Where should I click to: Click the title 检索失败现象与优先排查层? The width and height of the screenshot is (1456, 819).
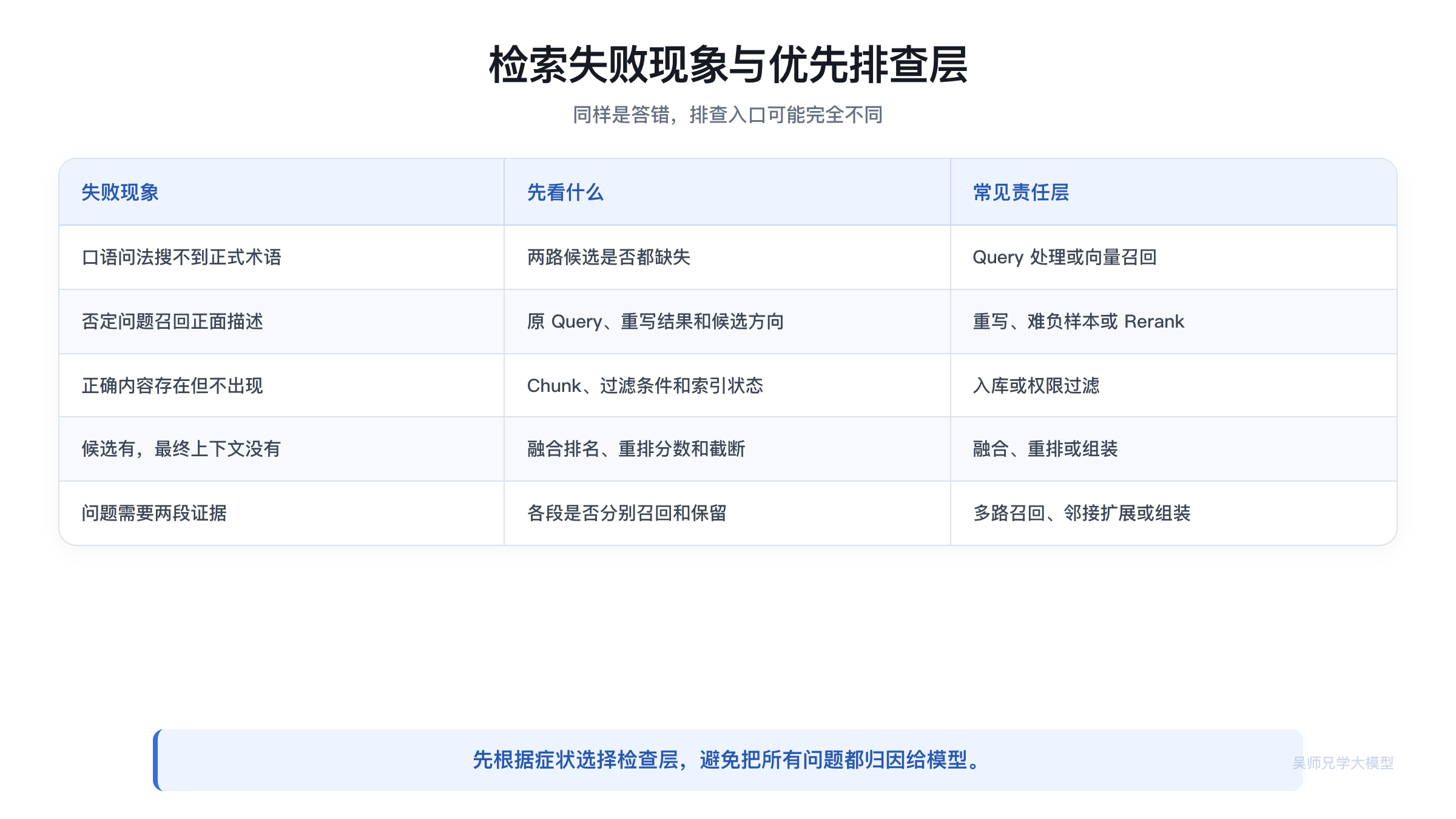728,65
